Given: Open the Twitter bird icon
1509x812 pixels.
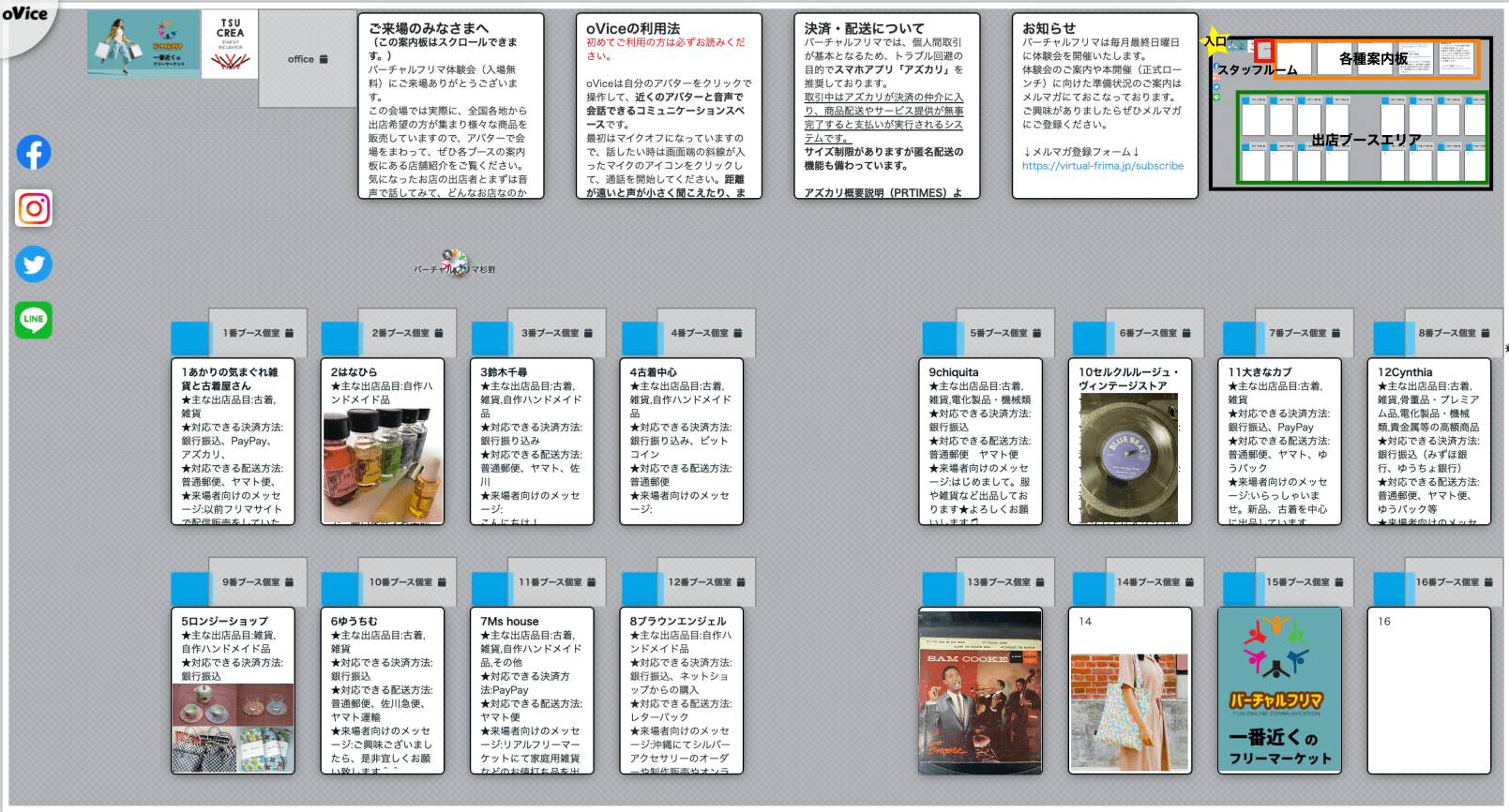Looking at the screenshot, I should (x=34, y=264).
